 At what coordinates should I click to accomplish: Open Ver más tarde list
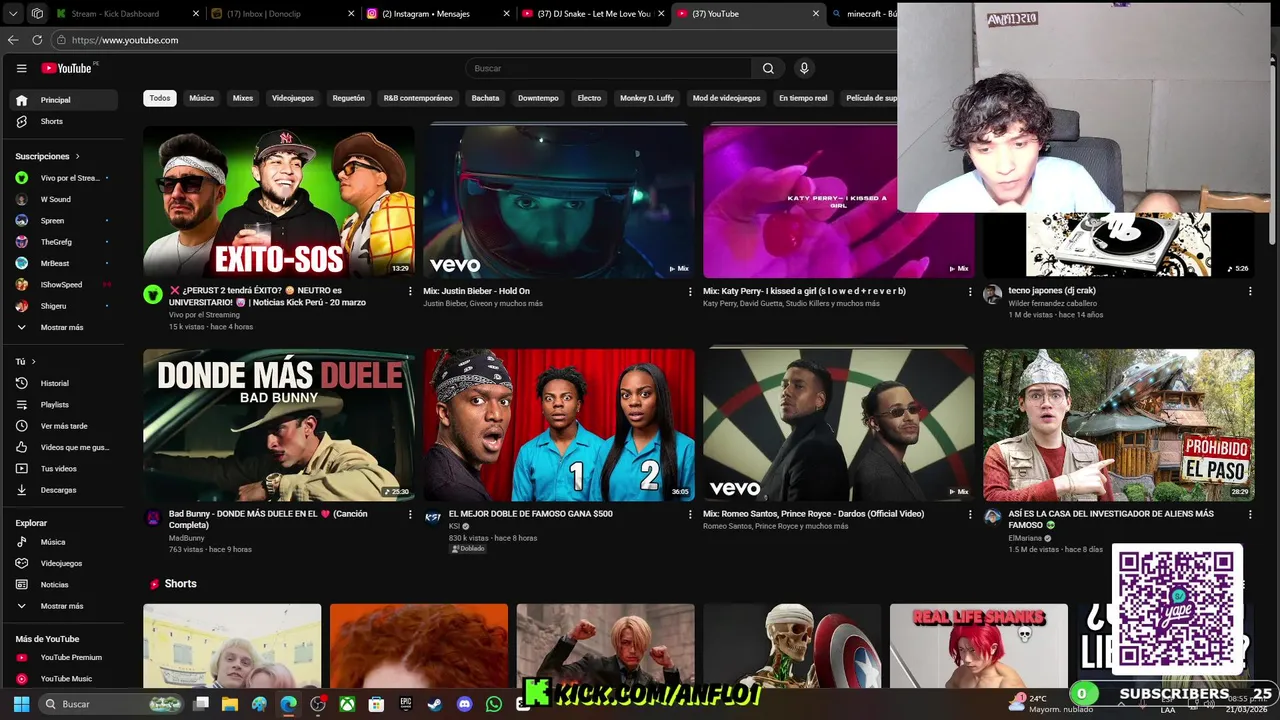63,426
